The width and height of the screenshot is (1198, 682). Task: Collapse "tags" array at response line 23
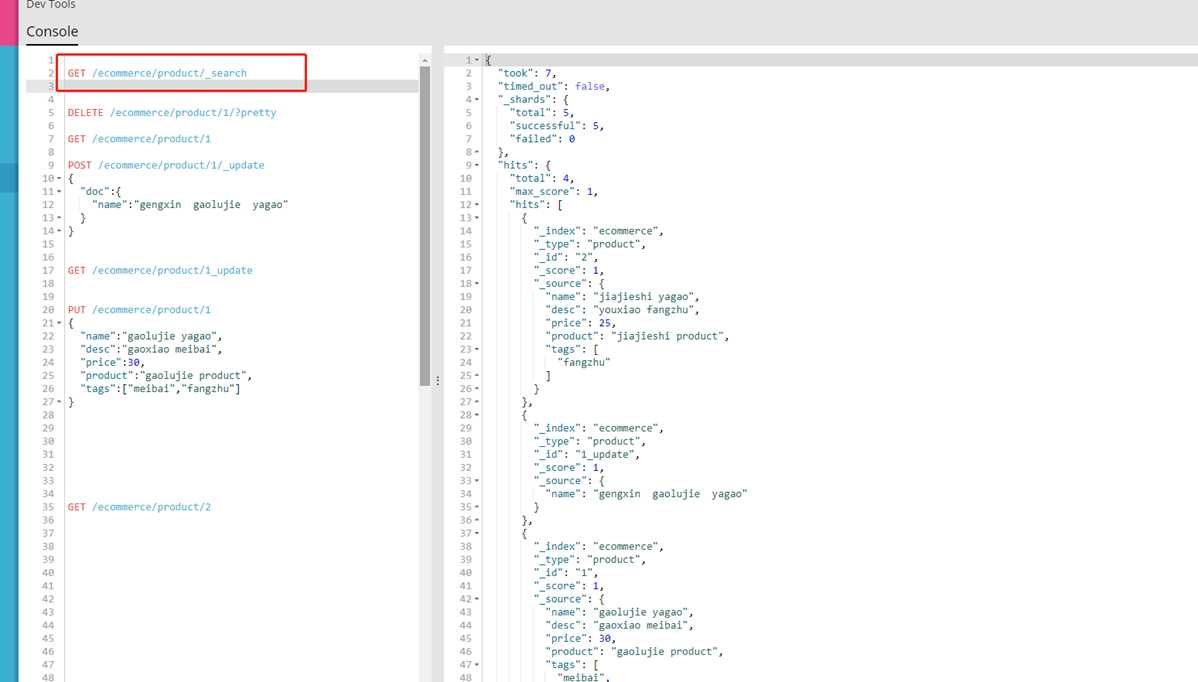[x=478, y=349]
